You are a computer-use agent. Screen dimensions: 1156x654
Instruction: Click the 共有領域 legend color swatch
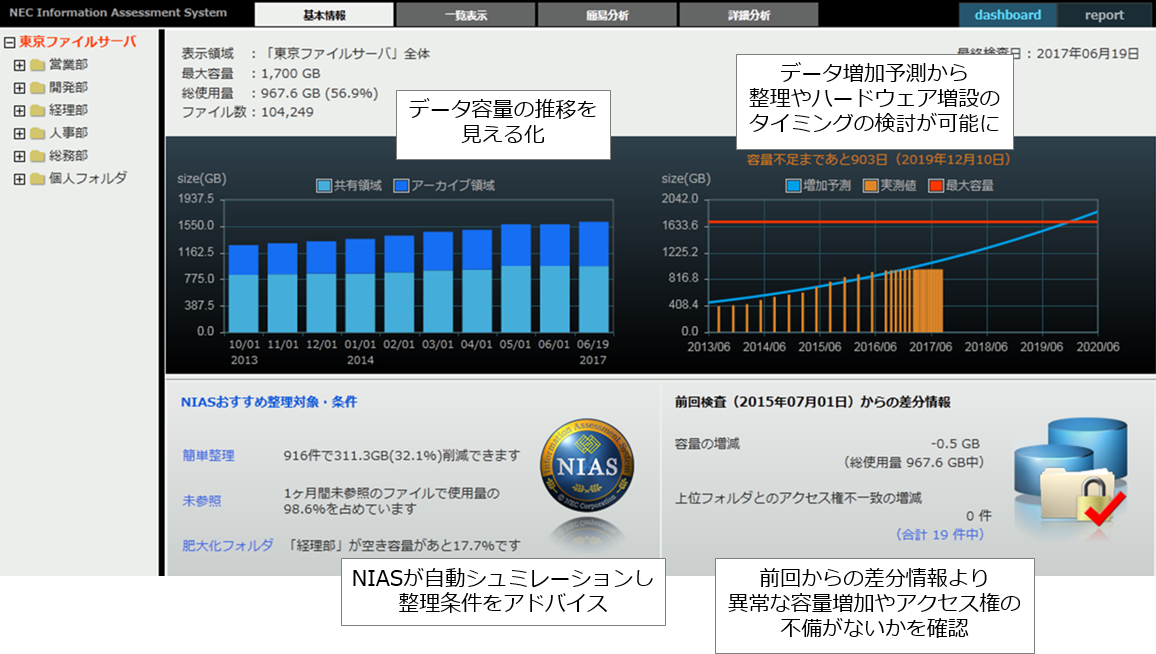(324, 186)
